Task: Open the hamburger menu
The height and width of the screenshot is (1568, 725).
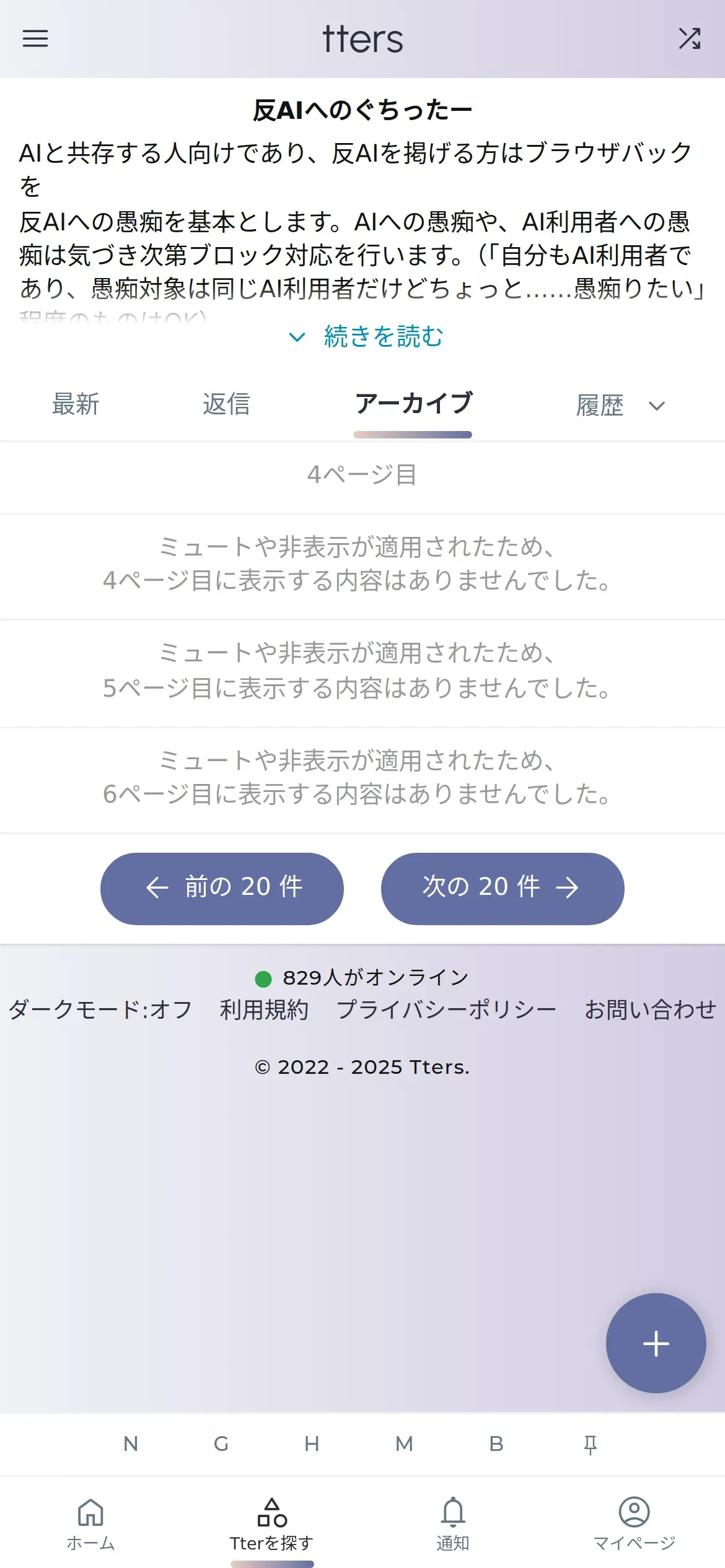Action: coord(35,39)
